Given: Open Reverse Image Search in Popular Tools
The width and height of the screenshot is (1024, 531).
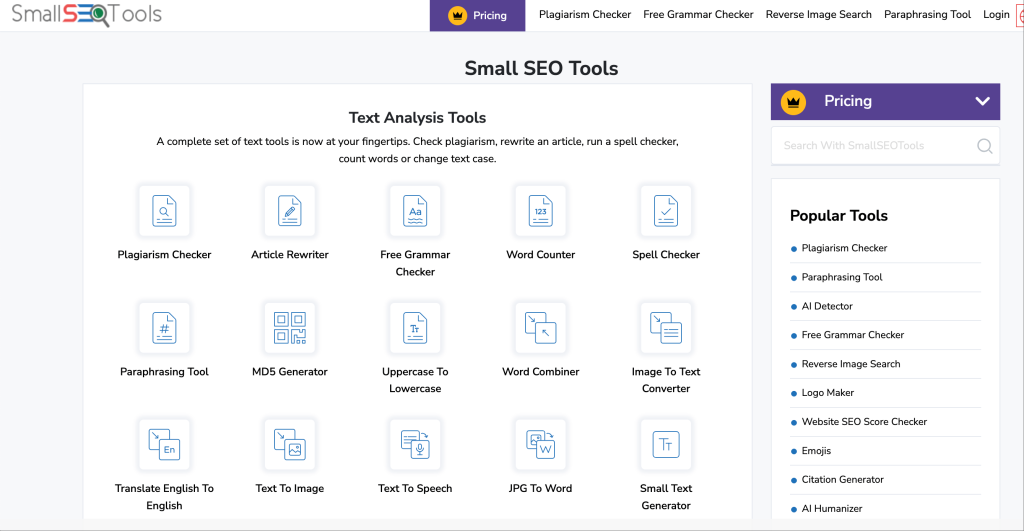Looking at the screenshot, I should [x=851, y=364].
